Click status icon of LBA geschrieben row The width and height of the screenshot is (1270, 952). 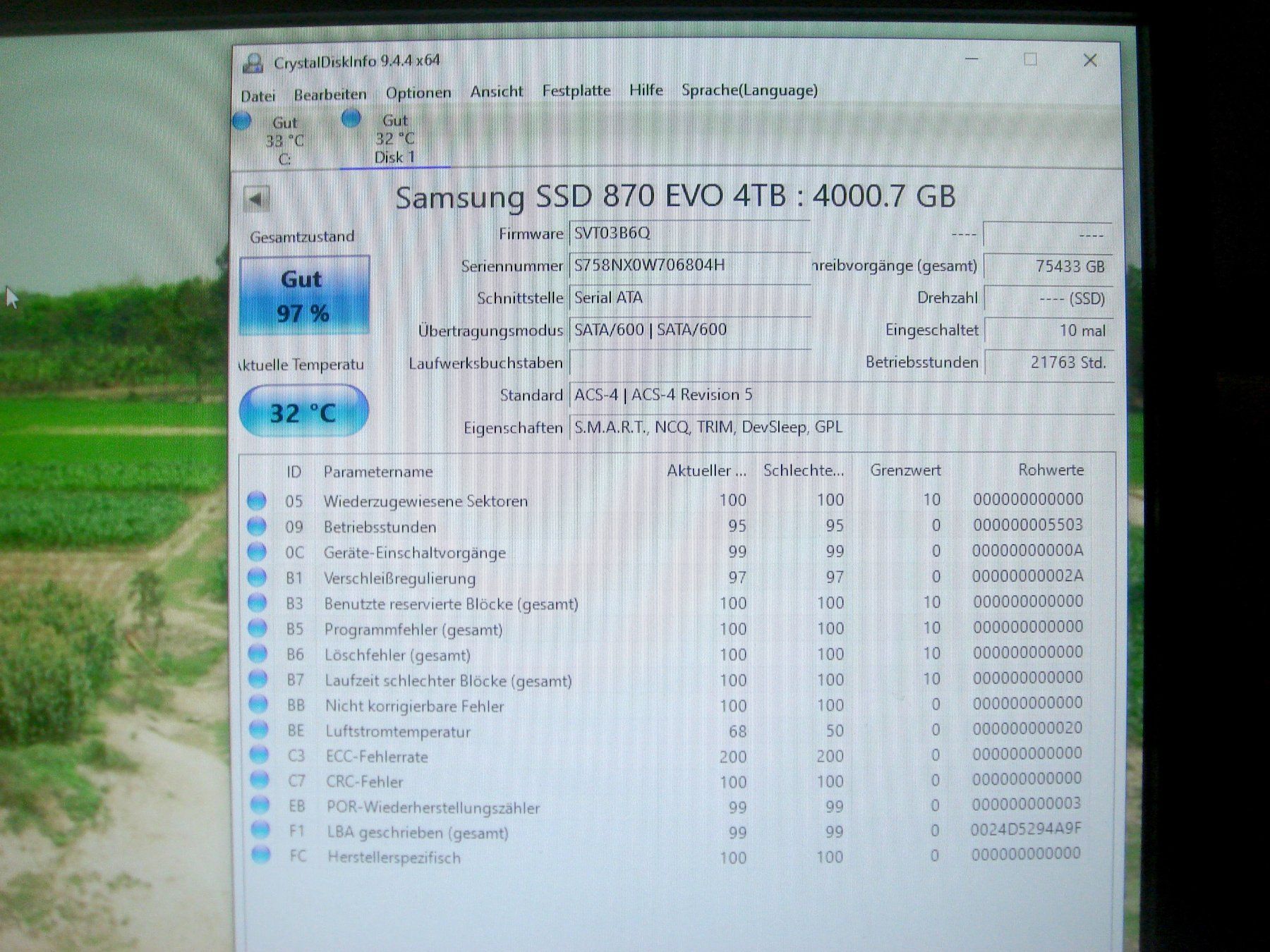point(260,830)
